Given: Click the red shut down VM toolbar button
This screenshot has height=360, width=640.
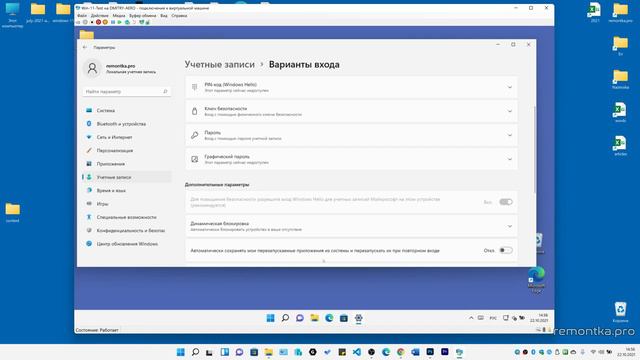Looking at the screenshot, I should 98,22.
